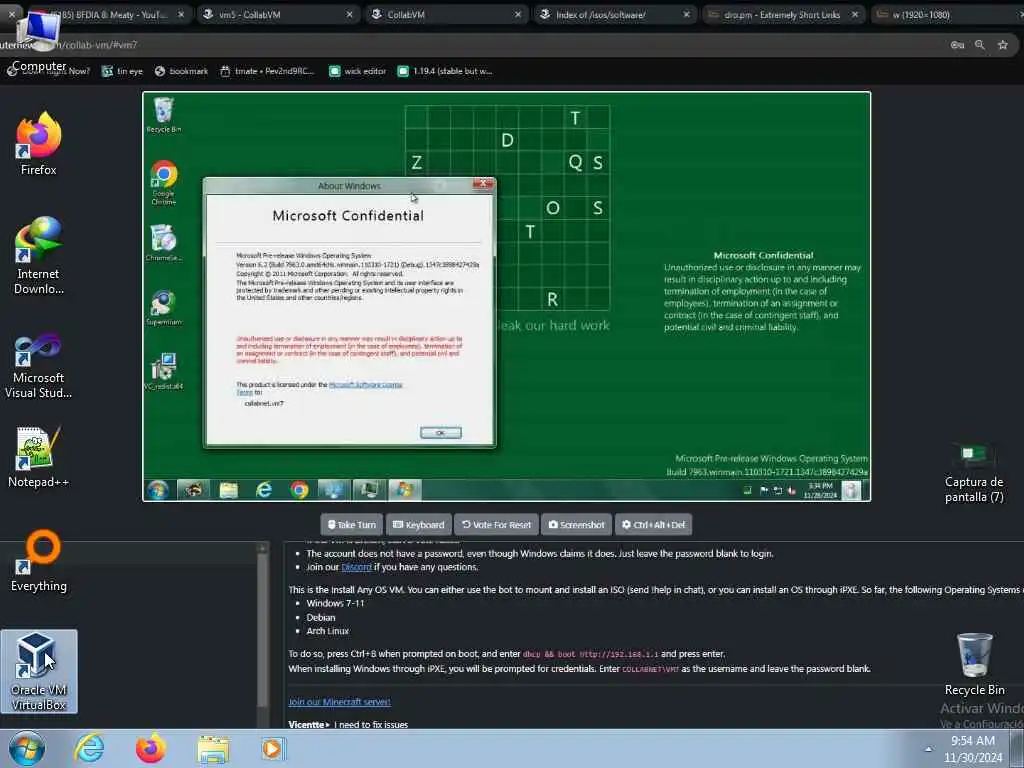Open the host Recycle Bin desktop icon
1024x768 pixels.
coord(974,664)
